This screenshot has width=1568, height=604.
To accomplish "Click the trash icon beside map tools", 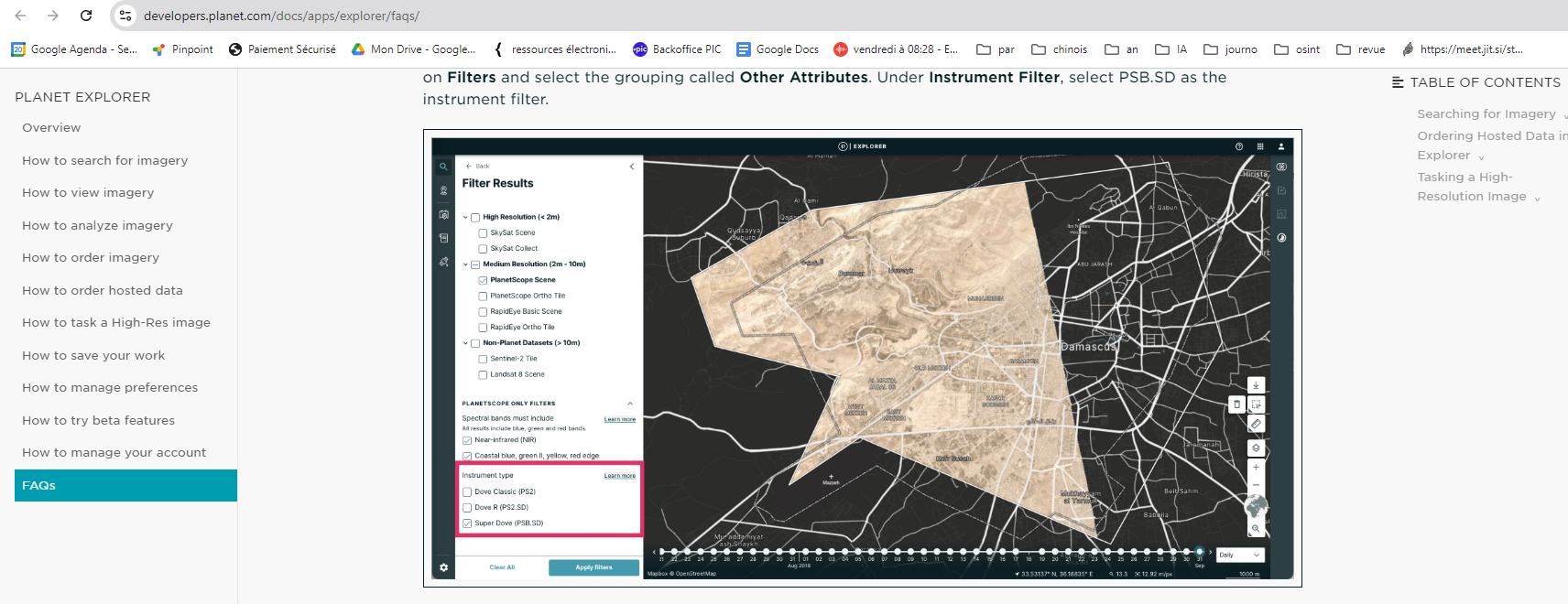I will click(x=1236, y=404).
